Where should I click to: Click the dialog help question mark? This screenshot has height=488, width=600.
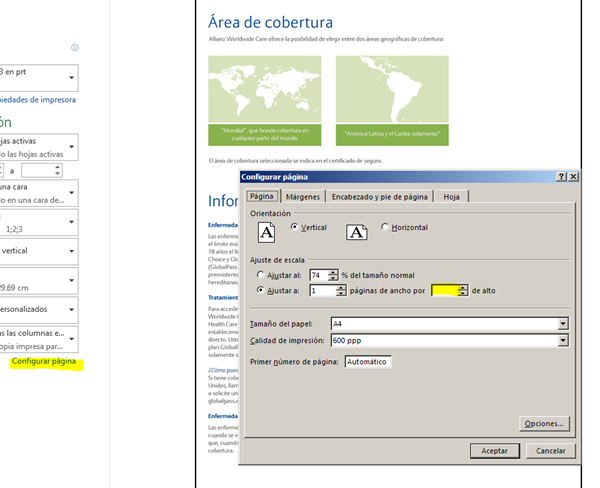(x=561, y=176)
